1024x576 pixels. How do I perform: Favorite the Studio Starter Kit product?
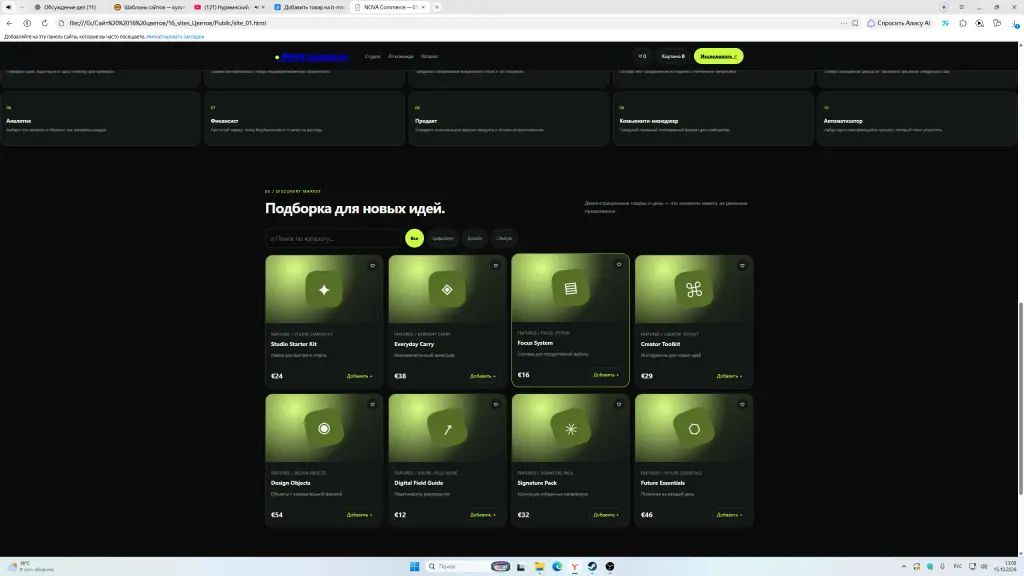click(372, 266)
